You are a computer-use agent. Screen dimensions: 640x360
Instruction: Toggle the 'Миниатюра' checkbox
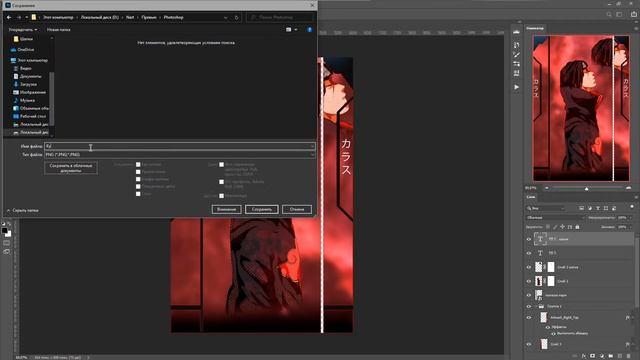(221, 196)
